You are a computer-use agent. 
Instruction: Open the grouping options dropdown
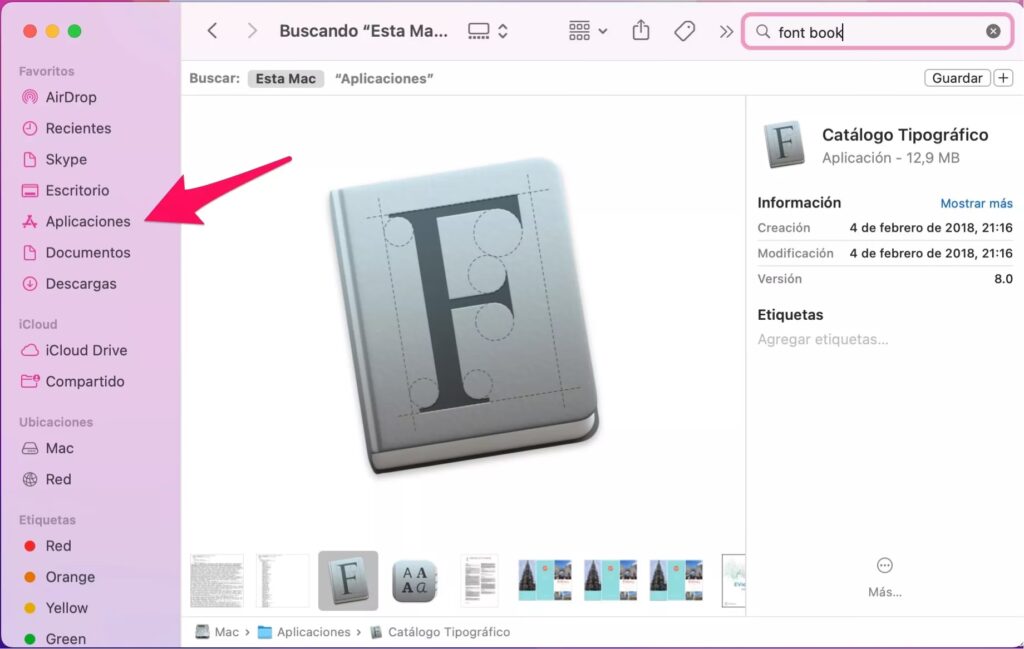point(588,31)
